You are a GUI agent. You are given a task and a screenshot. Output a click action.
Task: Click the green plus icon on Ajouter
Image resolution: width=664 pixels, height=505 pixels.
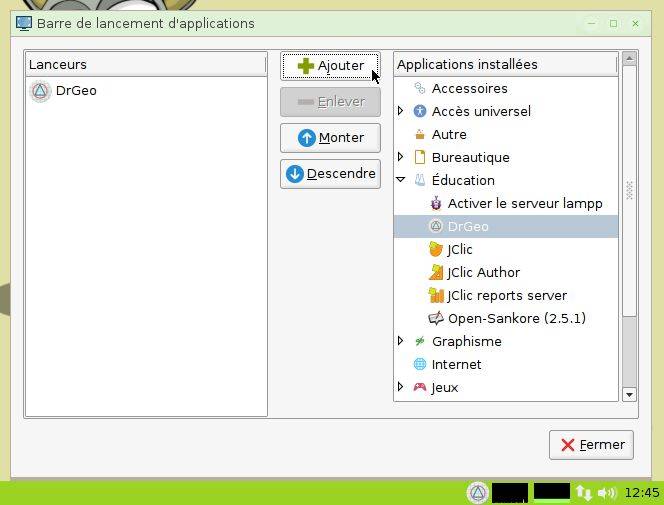click(306, 66)
